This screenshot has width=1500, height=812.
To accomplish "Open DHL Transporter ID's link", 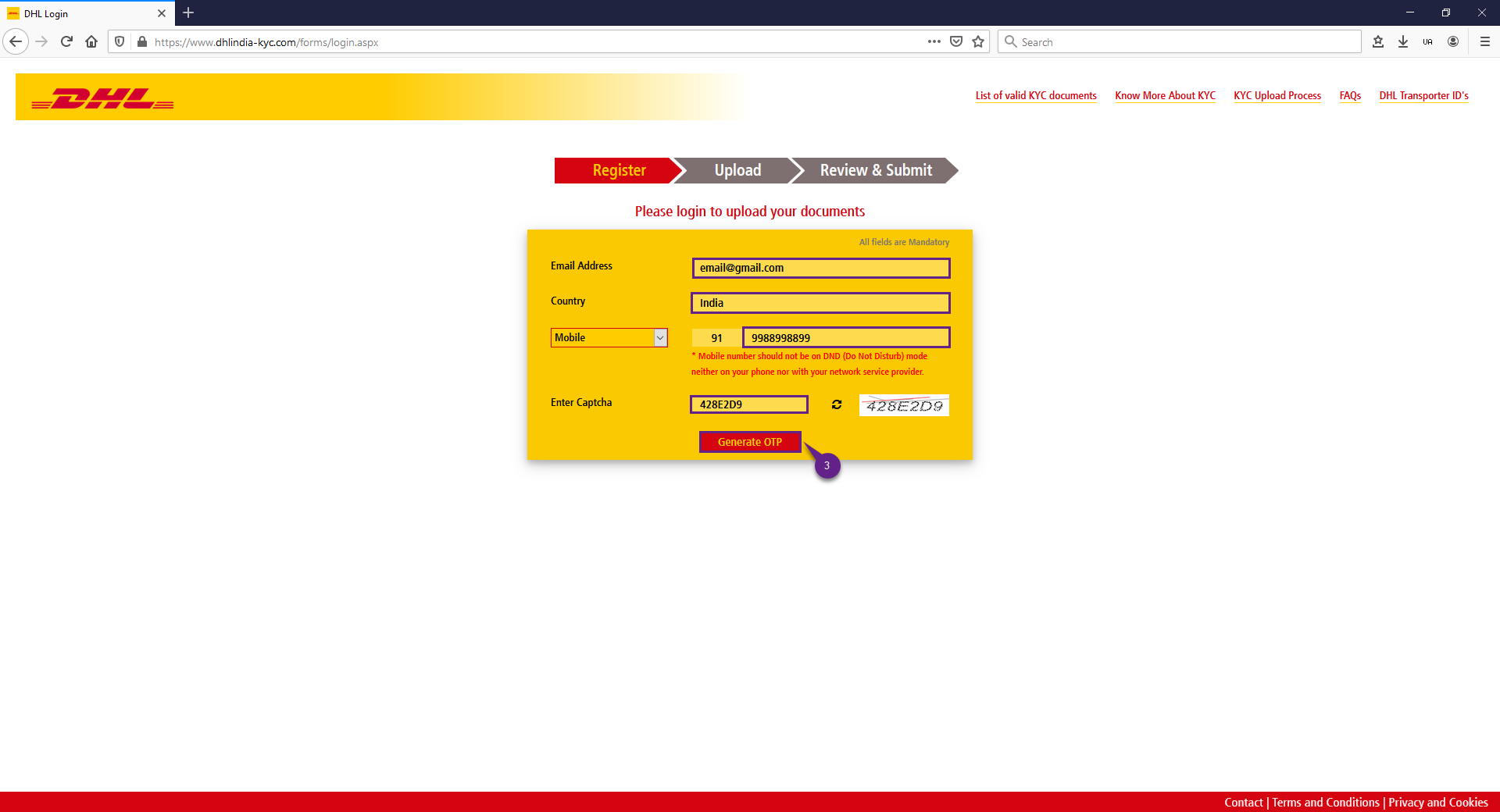I will click(1423, 95).
